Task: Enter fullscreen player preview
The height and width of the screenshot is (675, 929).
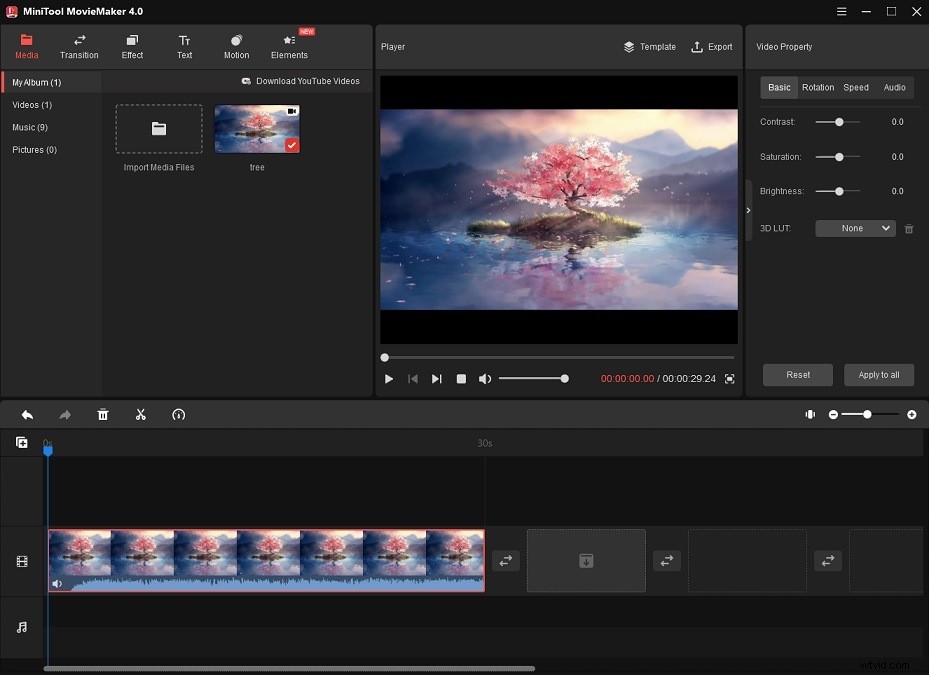Action: pos(729,379)
